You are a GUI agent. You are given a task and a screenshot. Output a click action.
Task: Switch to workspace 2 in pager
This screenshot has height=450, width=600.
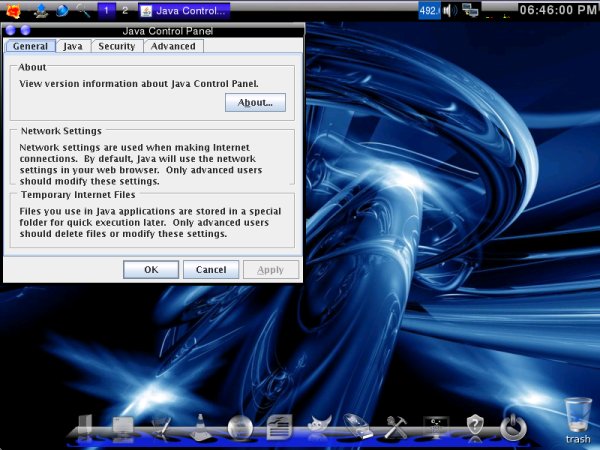124,10
